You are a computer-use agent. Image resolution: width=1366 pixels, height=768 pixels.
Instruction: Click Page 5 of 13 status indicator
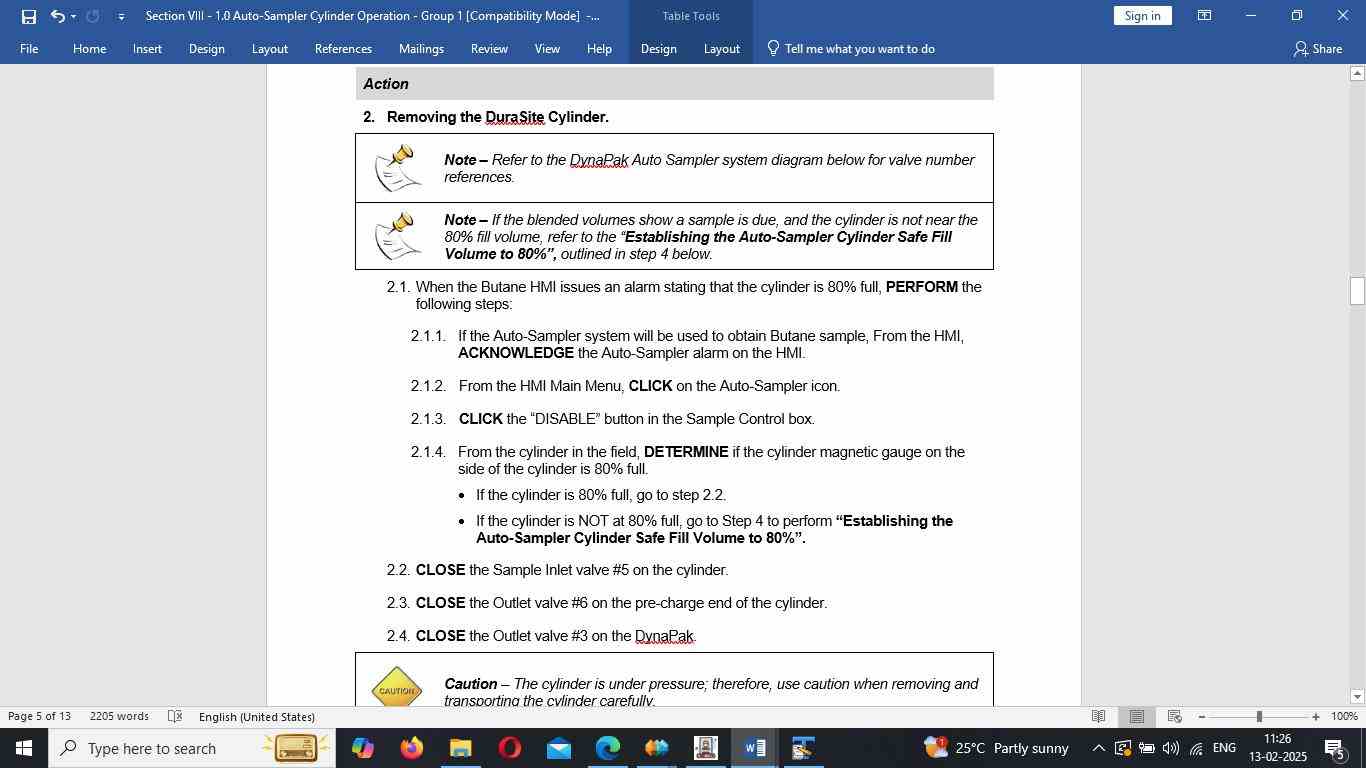[x=40, y=716]
